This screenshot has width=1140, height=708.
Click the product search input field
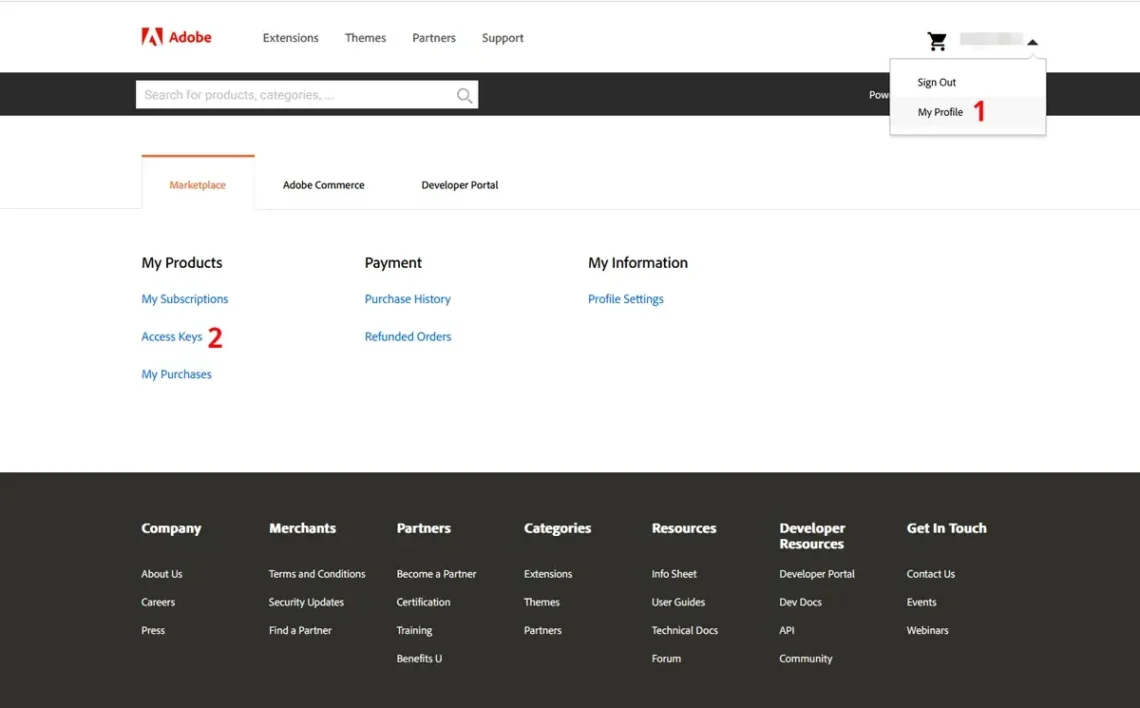coord(290,94)
